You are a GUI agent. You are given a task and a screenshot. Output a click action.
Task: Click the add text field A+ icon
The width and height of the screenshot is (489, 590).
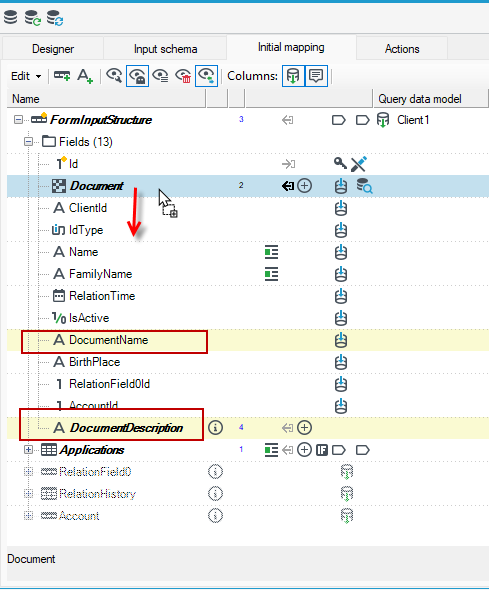[x=85, y=76]
